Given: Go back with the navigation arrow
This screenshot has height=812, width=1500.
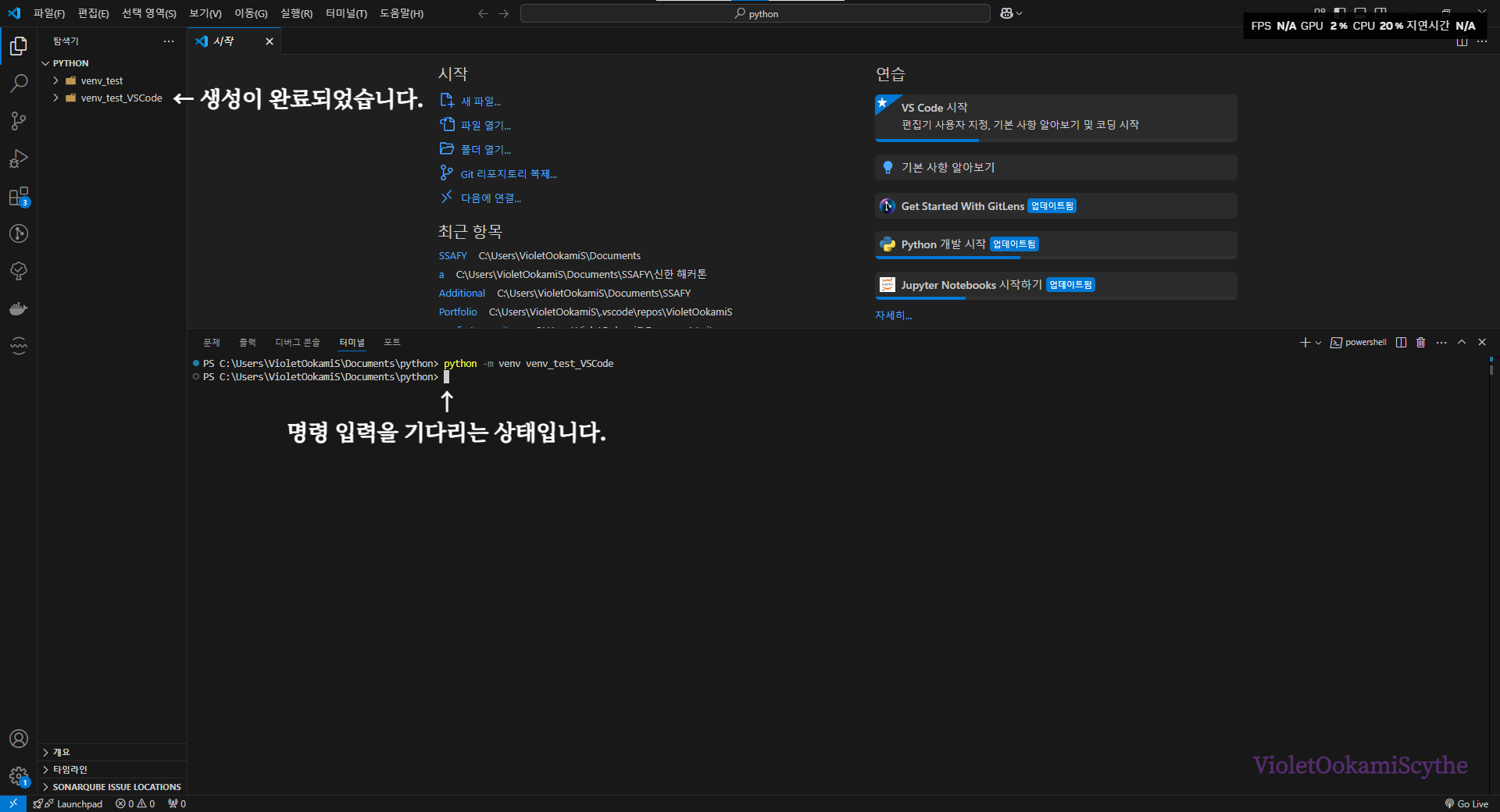Looking at the screenshot, I should click(483, 13).
